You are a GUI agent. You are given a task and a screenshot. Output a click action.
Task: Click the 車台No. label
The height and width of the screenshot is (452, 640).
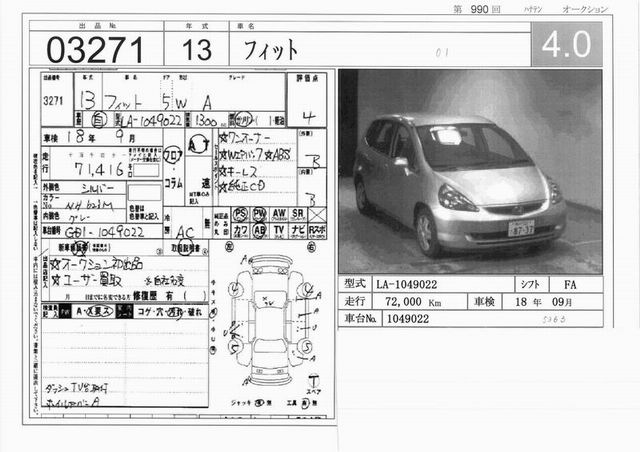click(360, 318)
